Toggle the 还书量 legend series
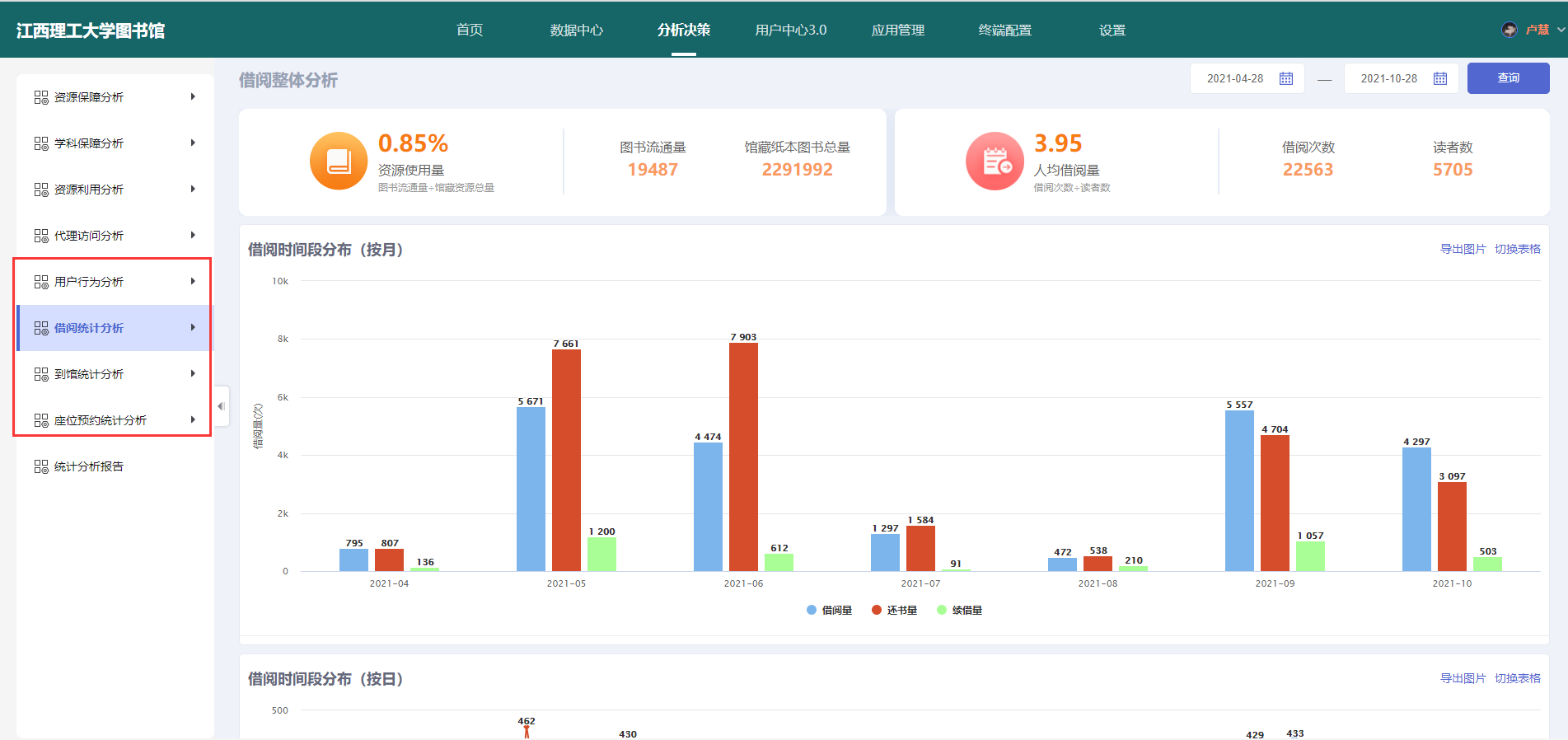Viewport: 1568px width, 740px height. pos(894,611)
